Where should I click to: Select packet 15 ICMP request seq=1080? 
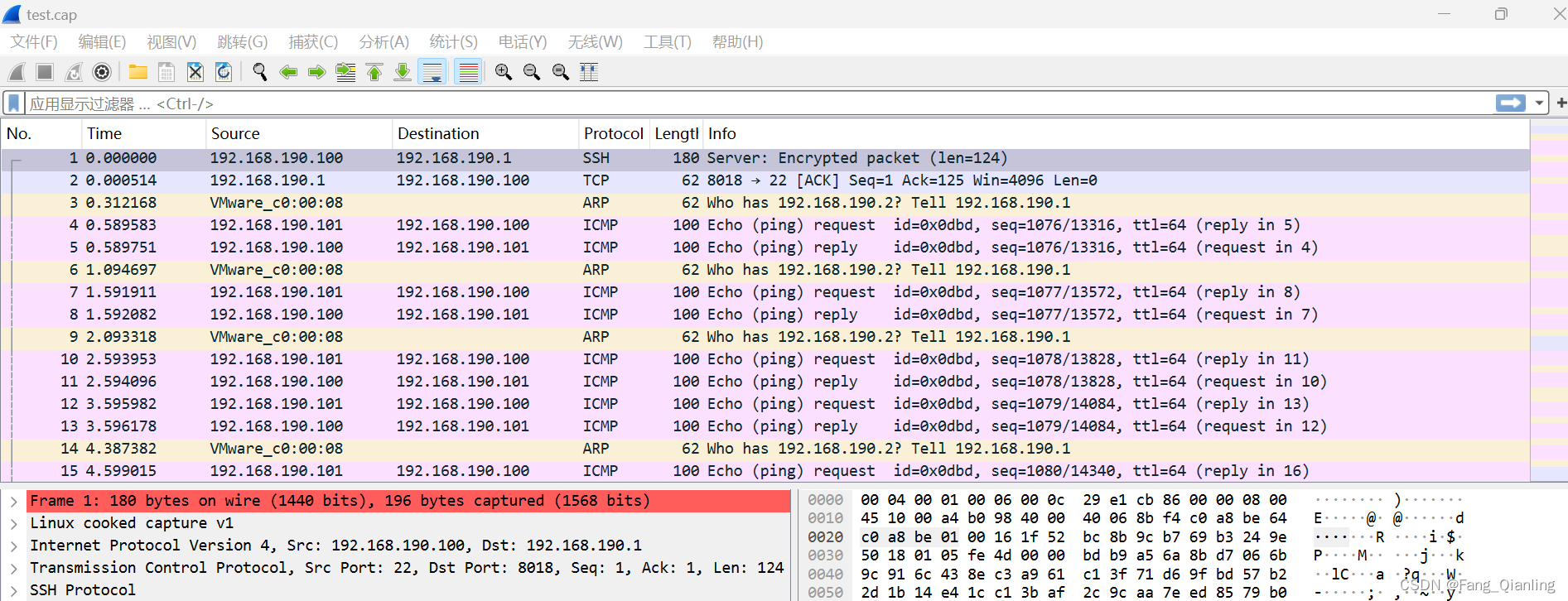[x=765, y=471]
